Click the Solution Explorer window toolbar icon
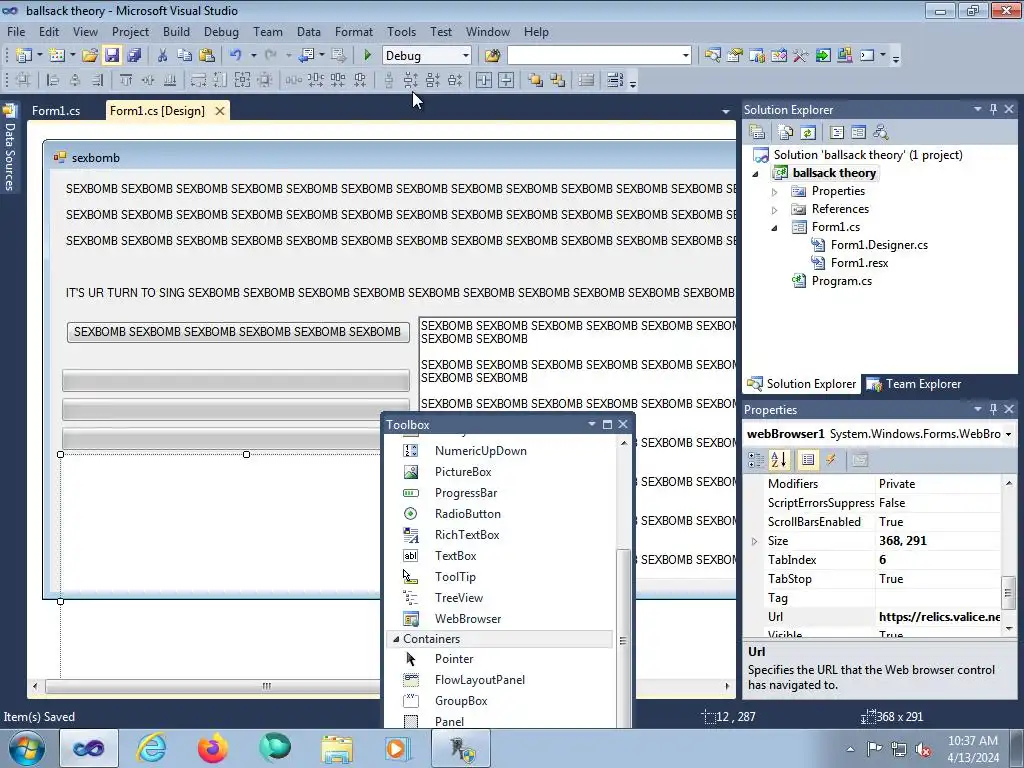The width and height of the screenshot is (1024, 768). (x=712, y=56)
